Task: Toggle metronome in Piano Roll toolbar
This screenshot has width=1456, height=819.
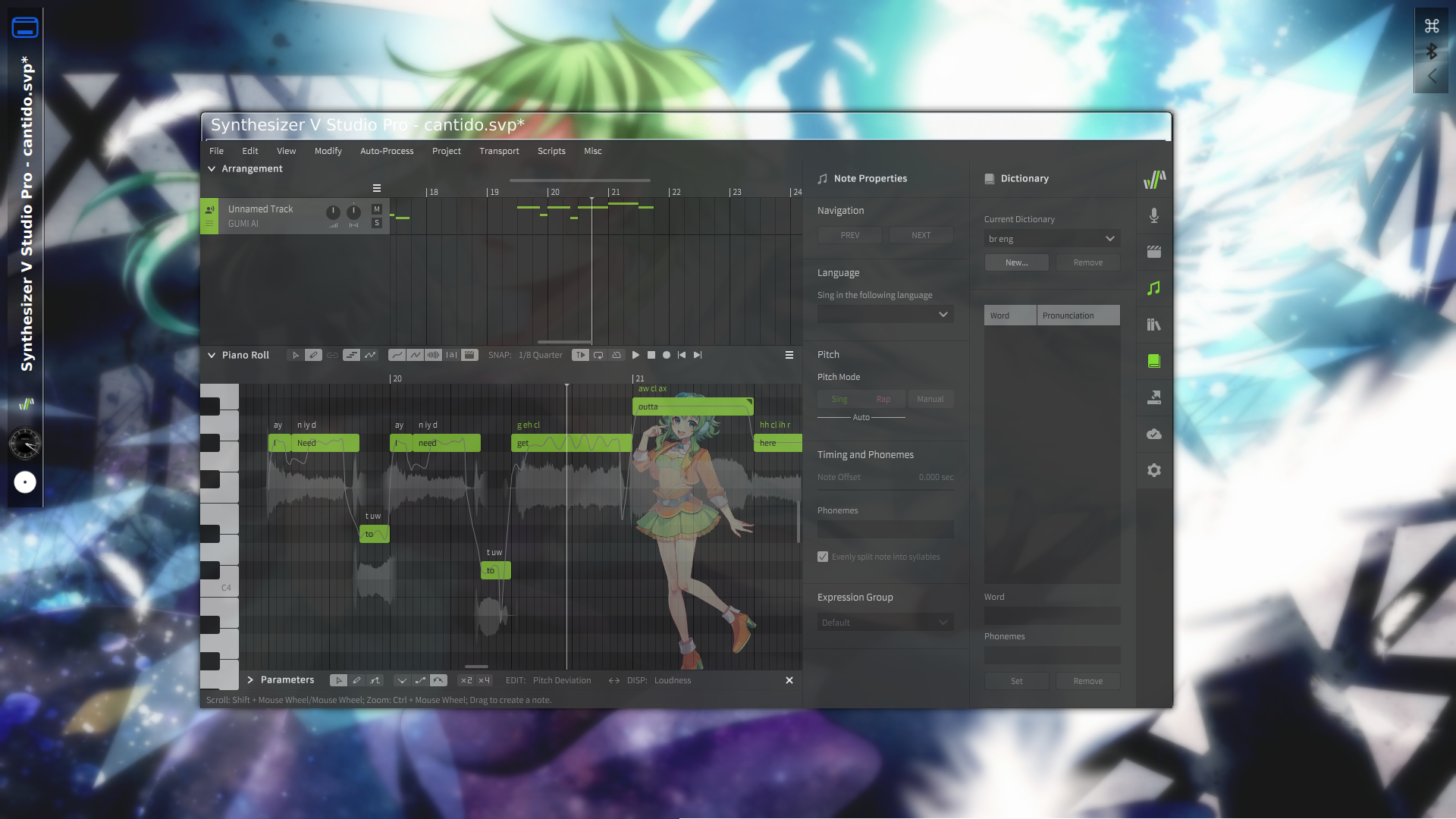Action: (x=617, y=355)
